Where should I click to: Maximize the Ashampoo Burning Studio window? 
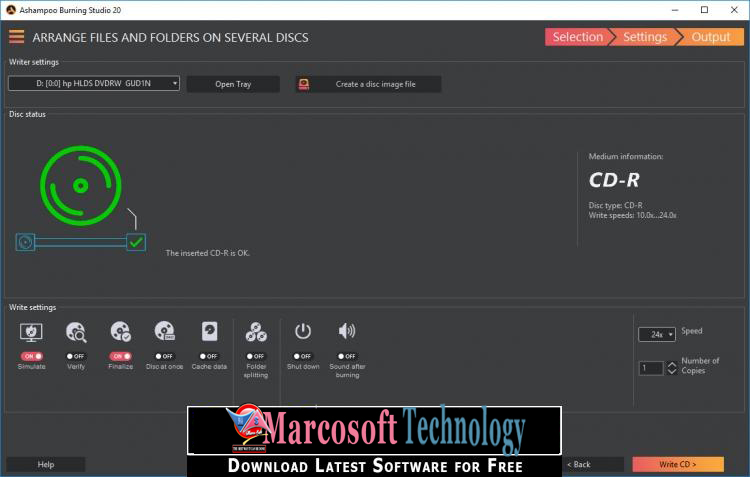tap(705, 10)
